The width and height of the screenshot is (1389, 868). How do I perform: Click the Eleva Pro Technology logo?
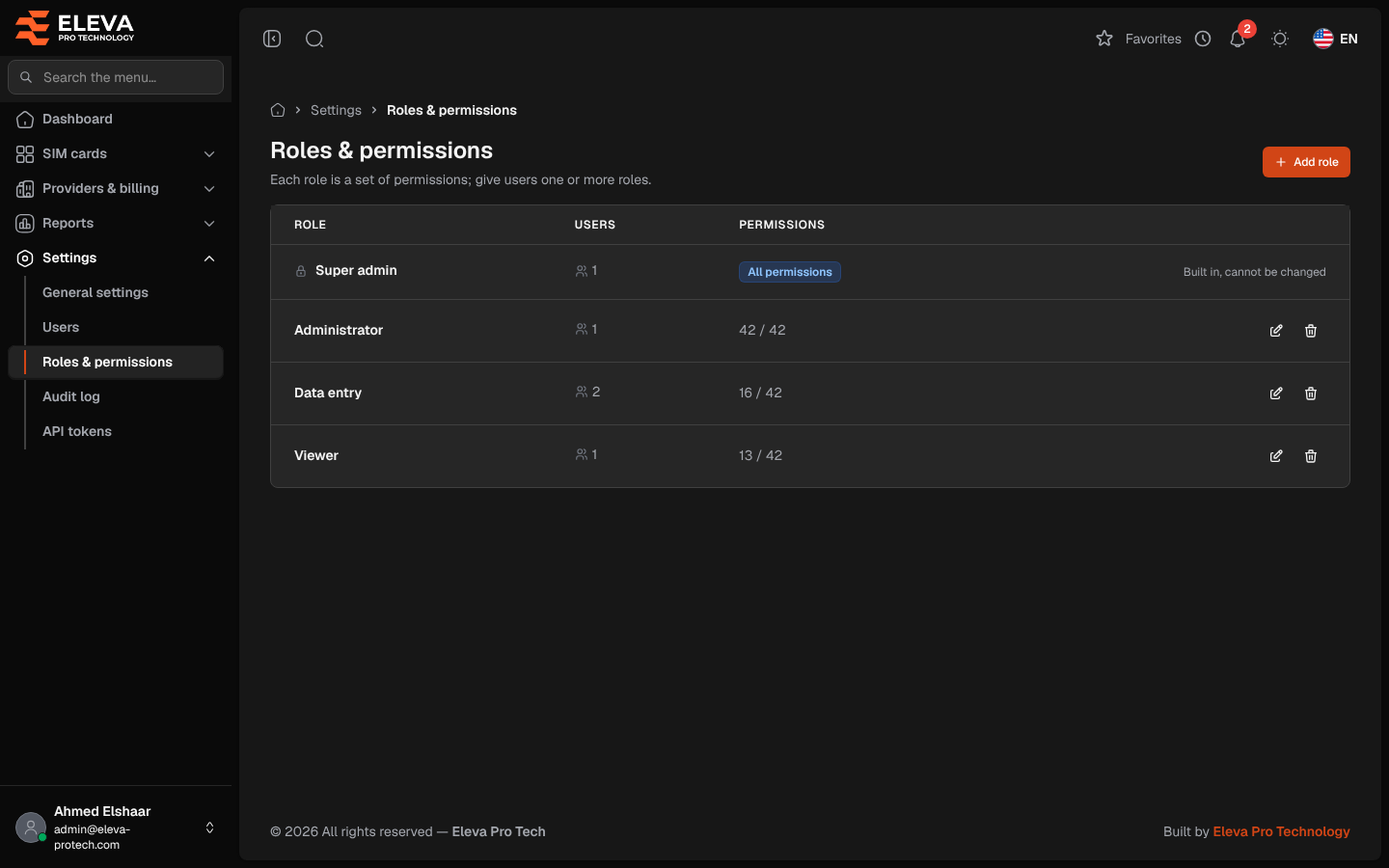(75, 27)
